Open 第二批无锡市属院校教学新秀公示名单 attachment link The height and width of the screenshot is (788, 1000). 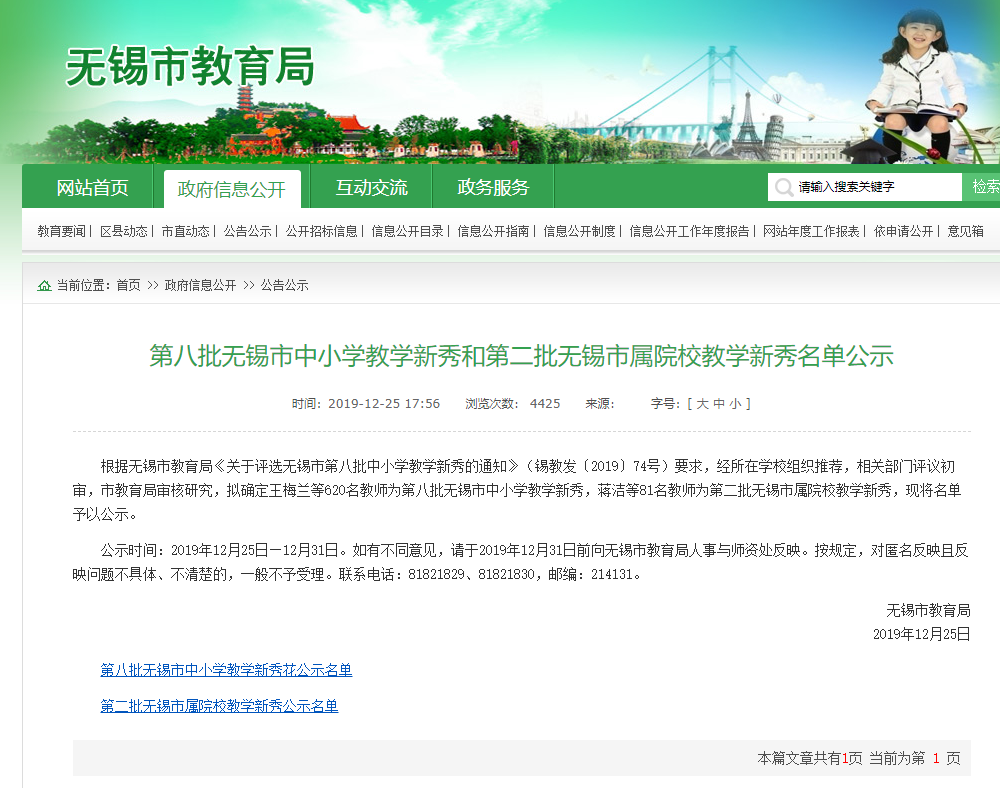tap(219, 706)
